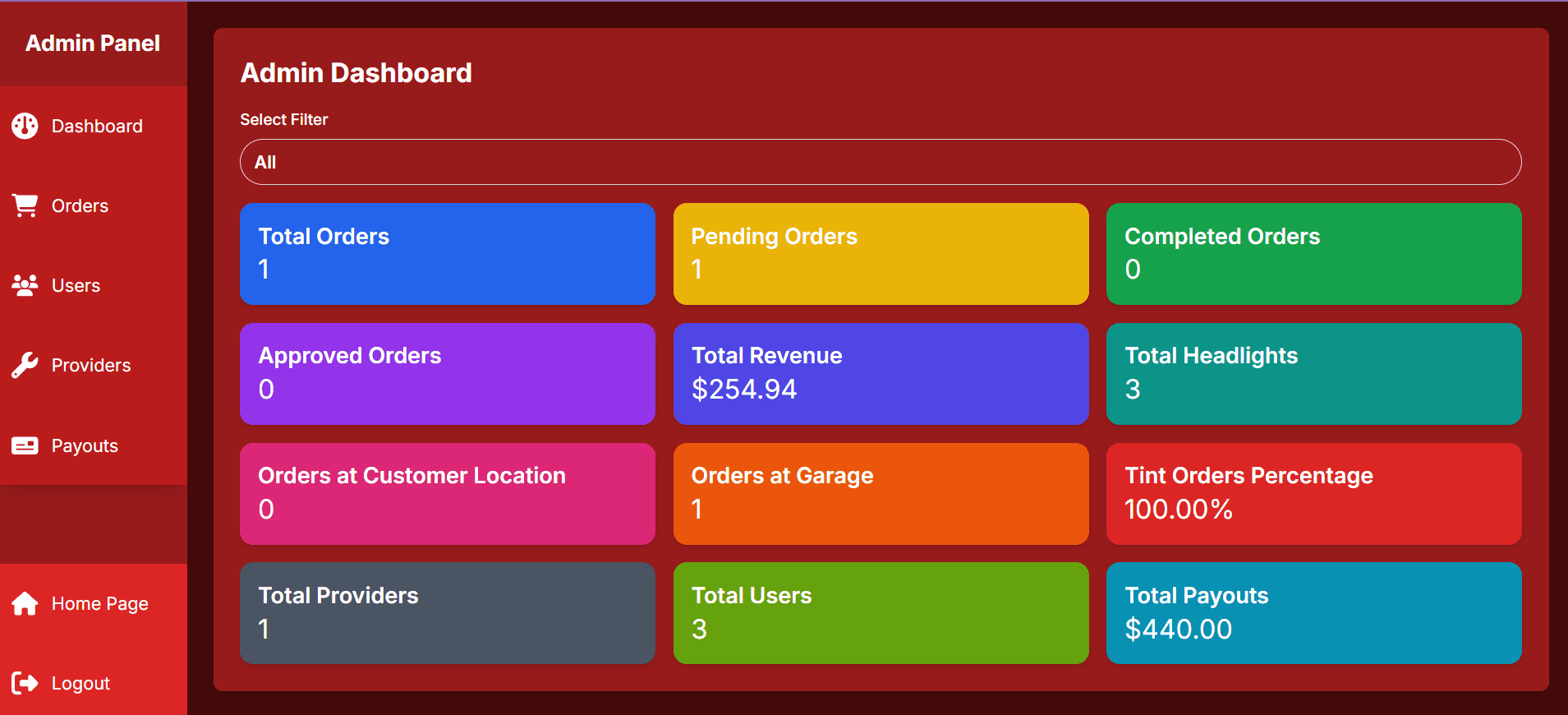1568x715 pixels.
Task: Click the Home Page house icon
Action: 25,603
